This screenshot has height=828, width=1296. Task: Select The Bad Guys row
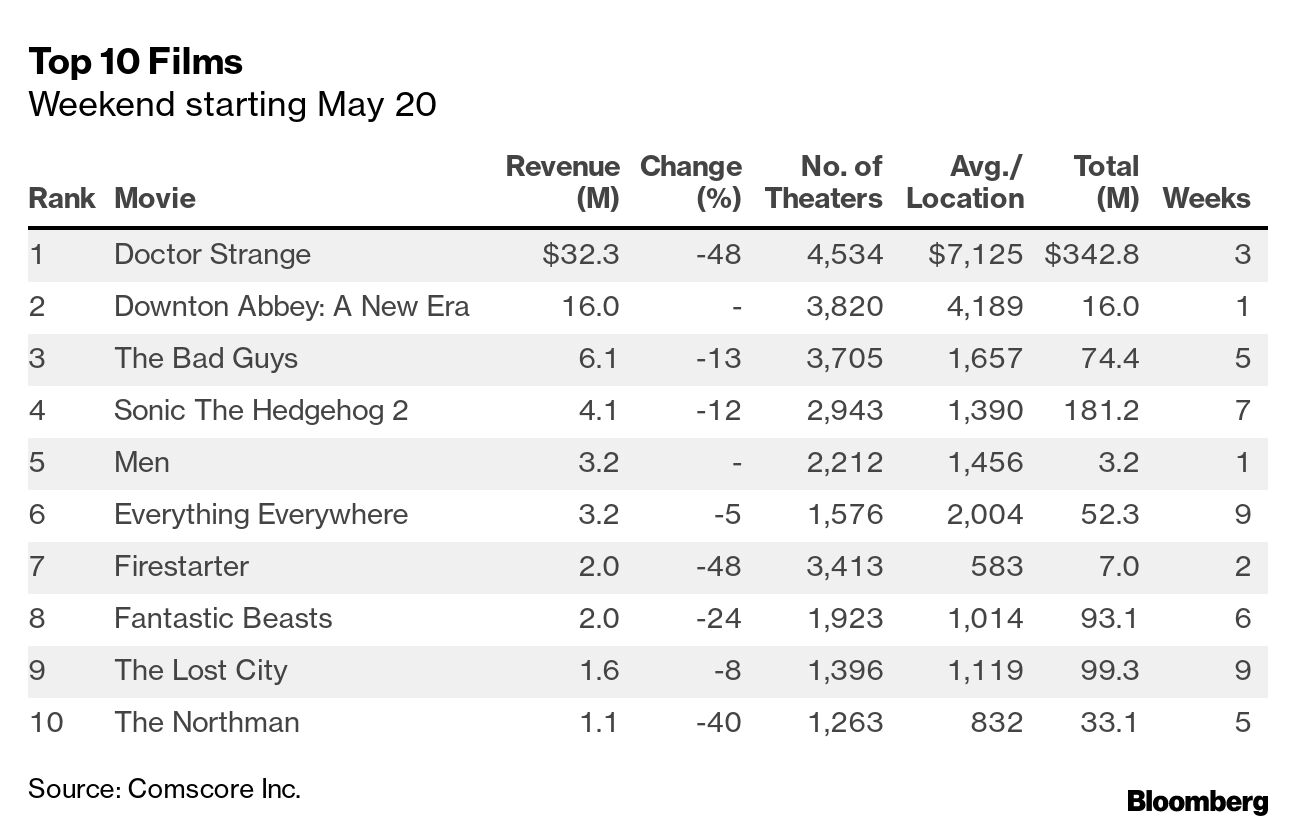(x=206, y=358)
